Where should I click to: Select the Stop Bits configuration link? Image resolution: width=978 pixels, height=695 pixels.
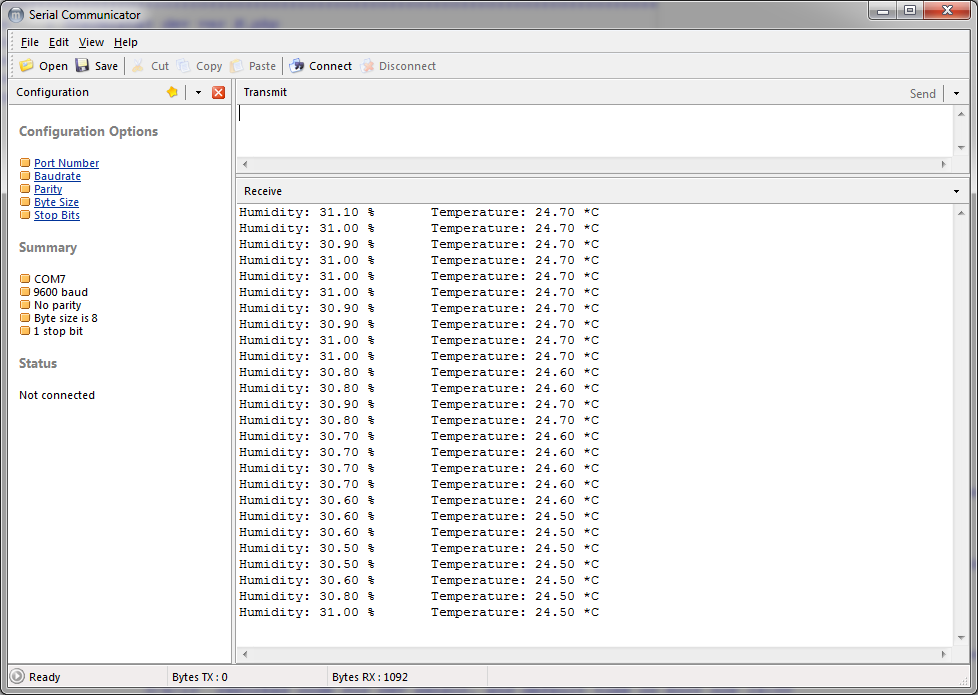56,215
